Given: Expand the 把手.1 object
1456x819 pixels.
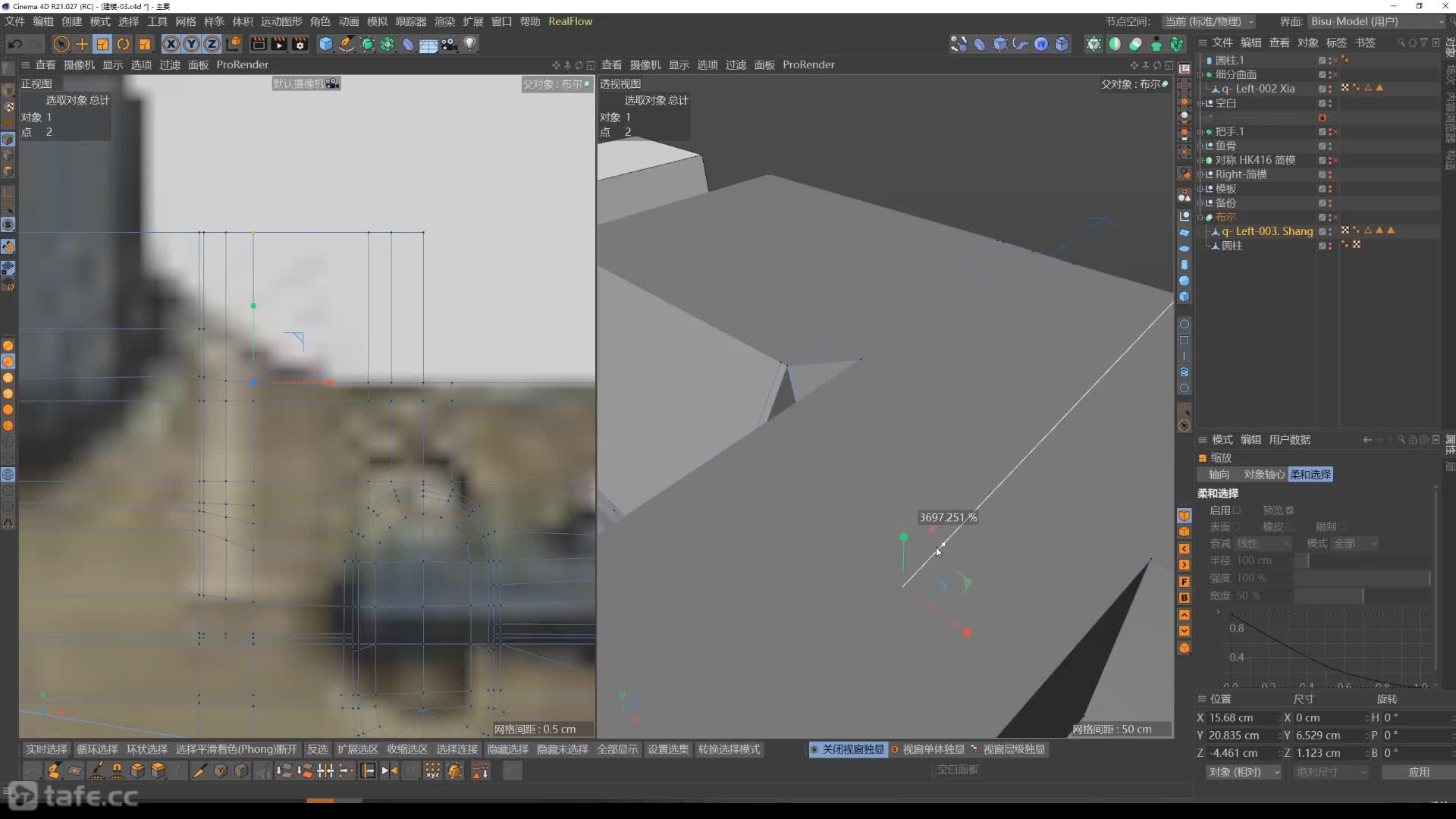Looking at the screenshot, I should click(1200, 132).
